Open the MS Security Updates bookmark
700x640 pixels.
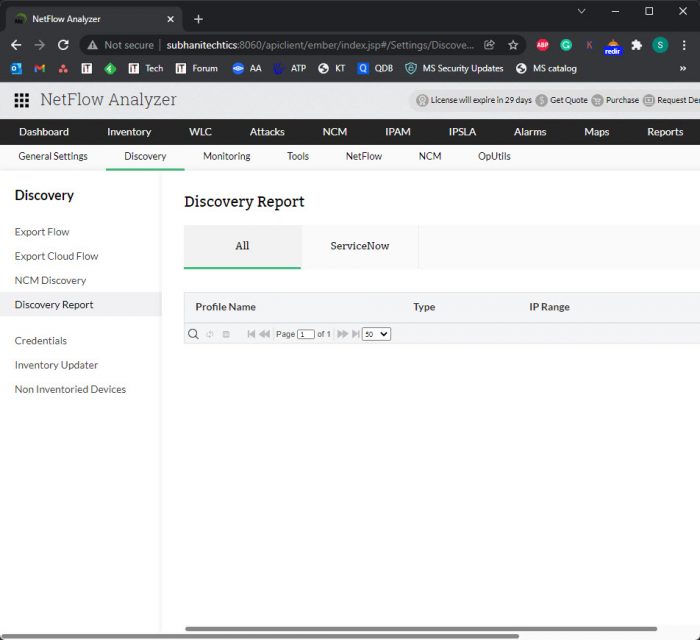tap(454, 68)
